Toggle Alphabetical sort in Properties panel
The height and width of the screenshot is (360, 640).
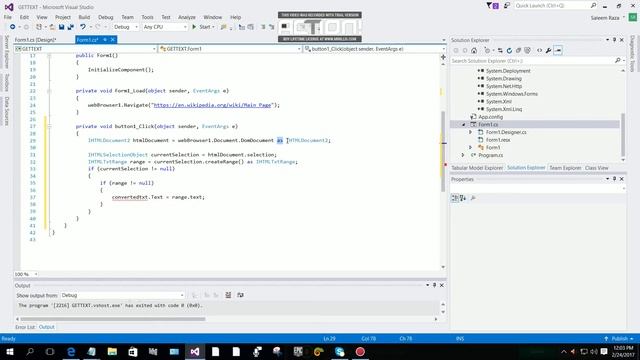[x=463, y=198]
